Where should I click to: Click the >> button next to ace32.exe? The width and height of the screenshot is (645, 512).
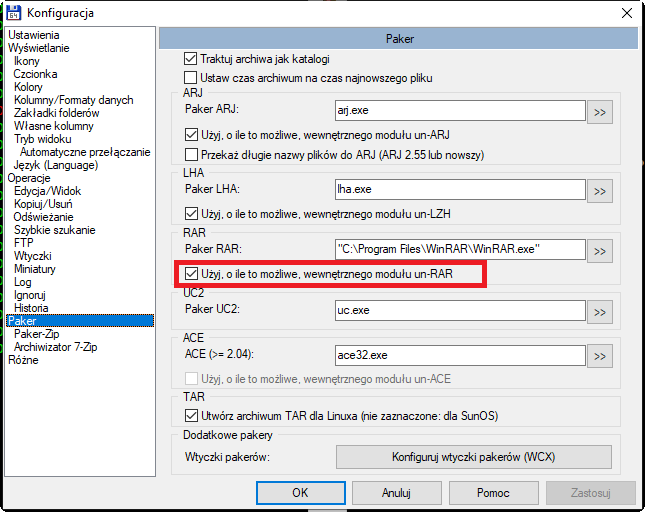point(599,356)
